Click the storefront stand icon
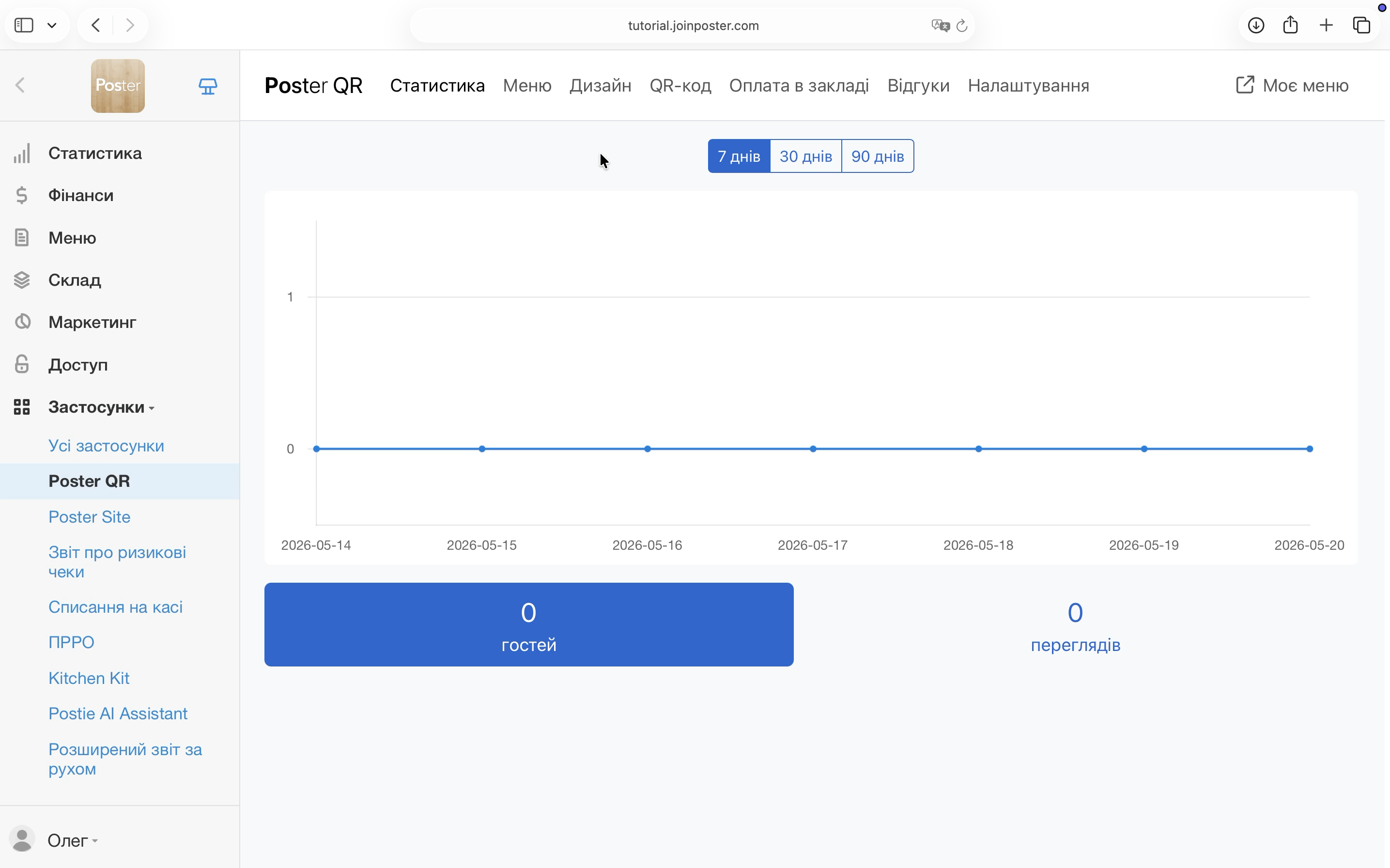This screenshot has width=1390, height=868. (x=208, y=86)
